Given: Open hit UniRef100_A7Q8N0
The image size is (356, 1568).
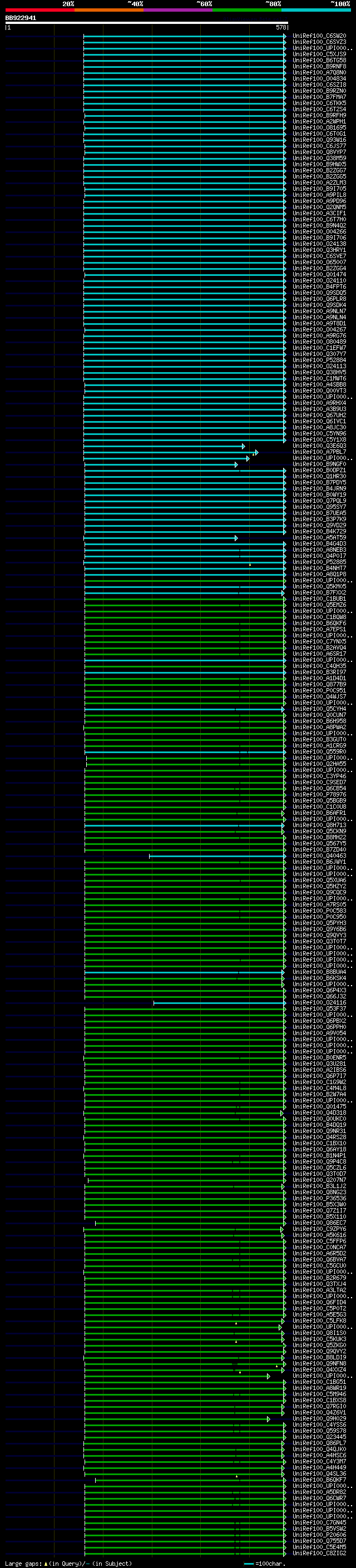Looking at the screenshot, I should 319,72.
